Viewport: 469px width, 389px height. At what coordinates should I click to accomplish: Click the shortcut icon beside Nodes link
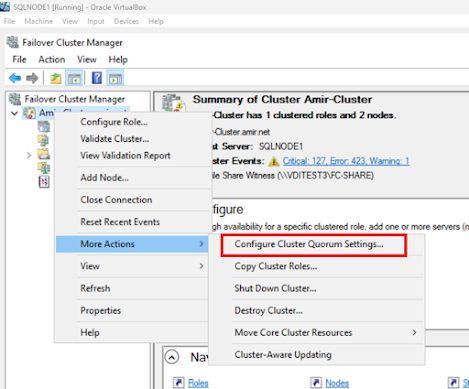316,383
